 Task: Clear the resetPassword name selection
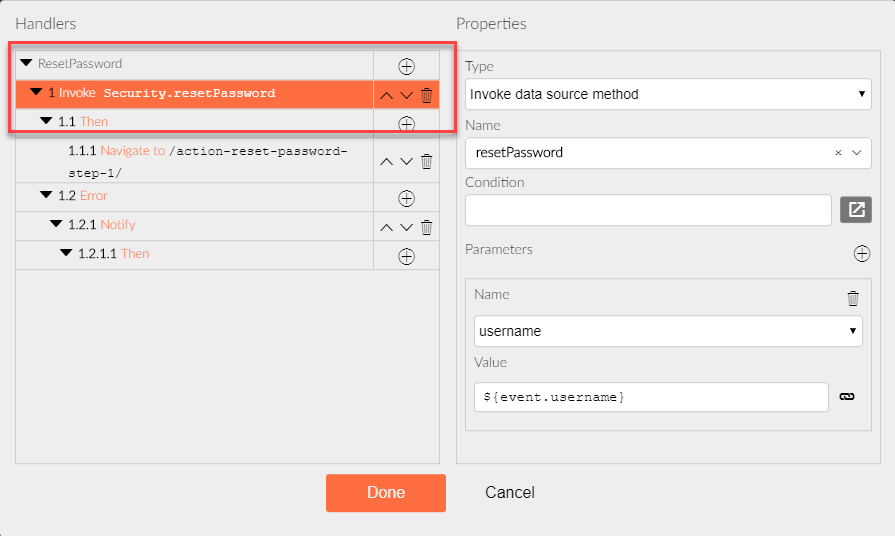pos(838,152)
